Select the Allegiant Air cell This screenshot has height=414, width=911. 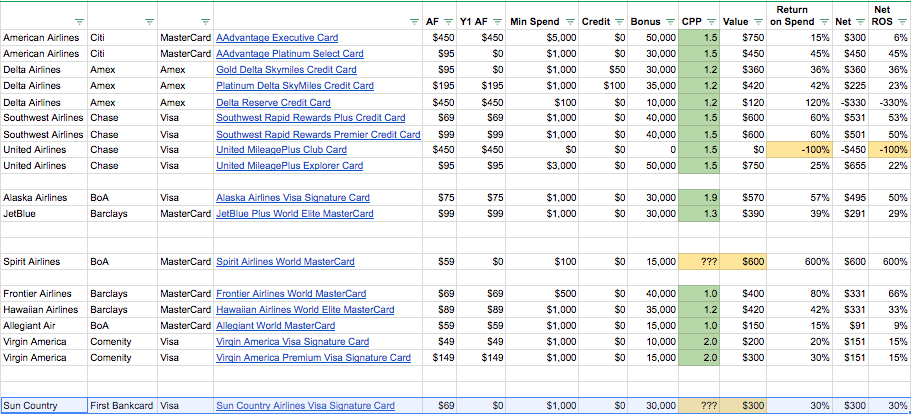44,326
